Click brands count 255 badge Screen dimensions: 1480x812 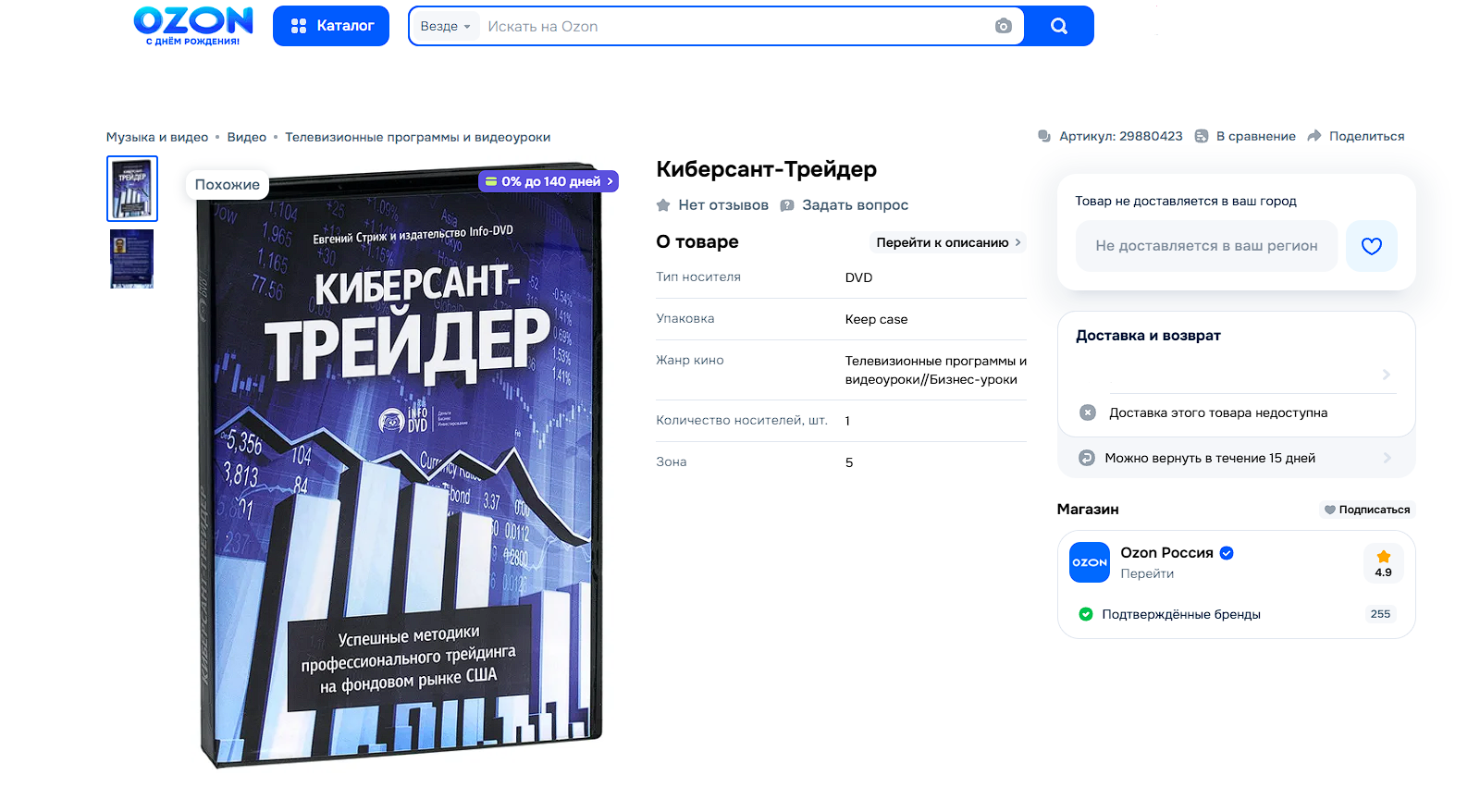[x=1380, y=614]
